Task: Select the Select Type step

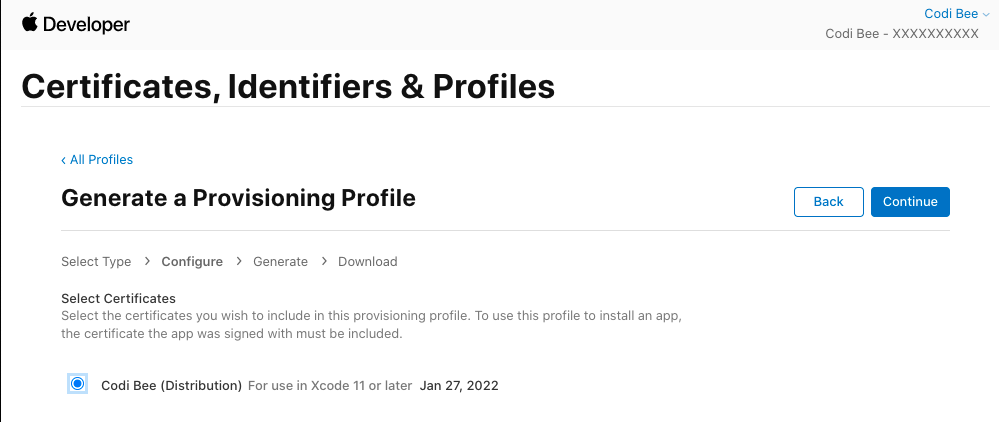Action: point(96,262)
